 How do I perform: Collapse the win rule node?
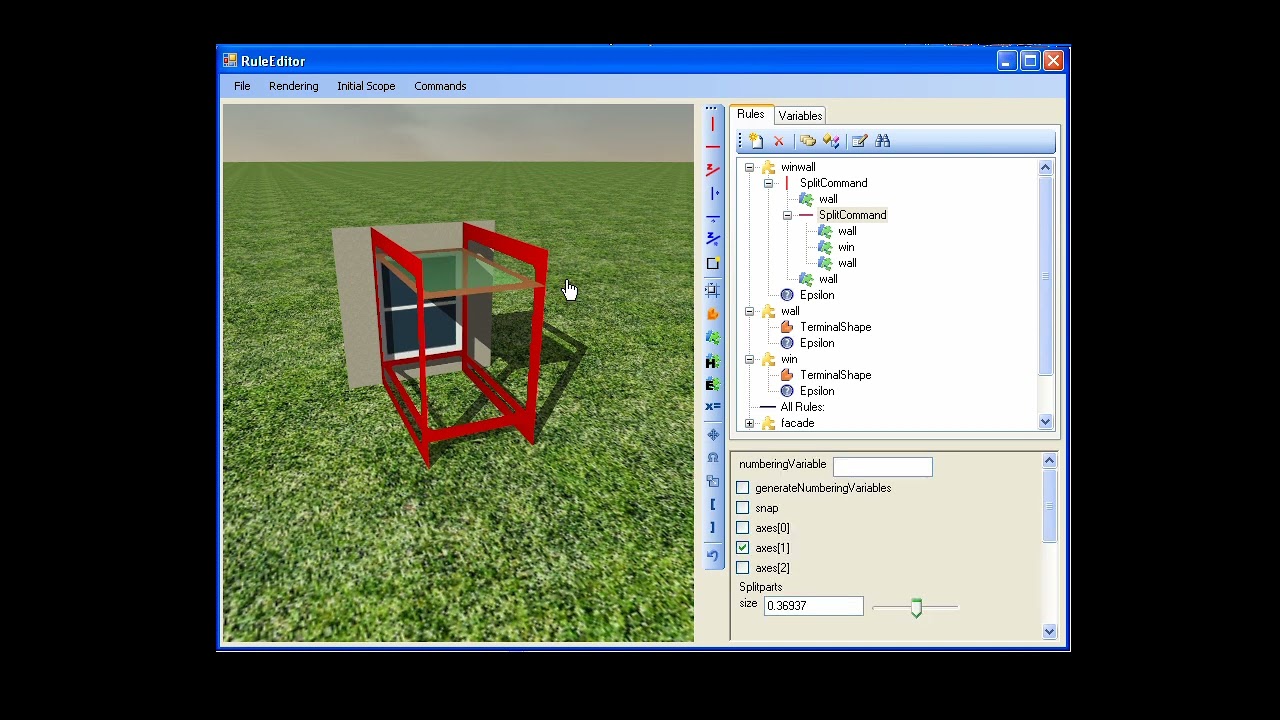click(x=749, y=359)
